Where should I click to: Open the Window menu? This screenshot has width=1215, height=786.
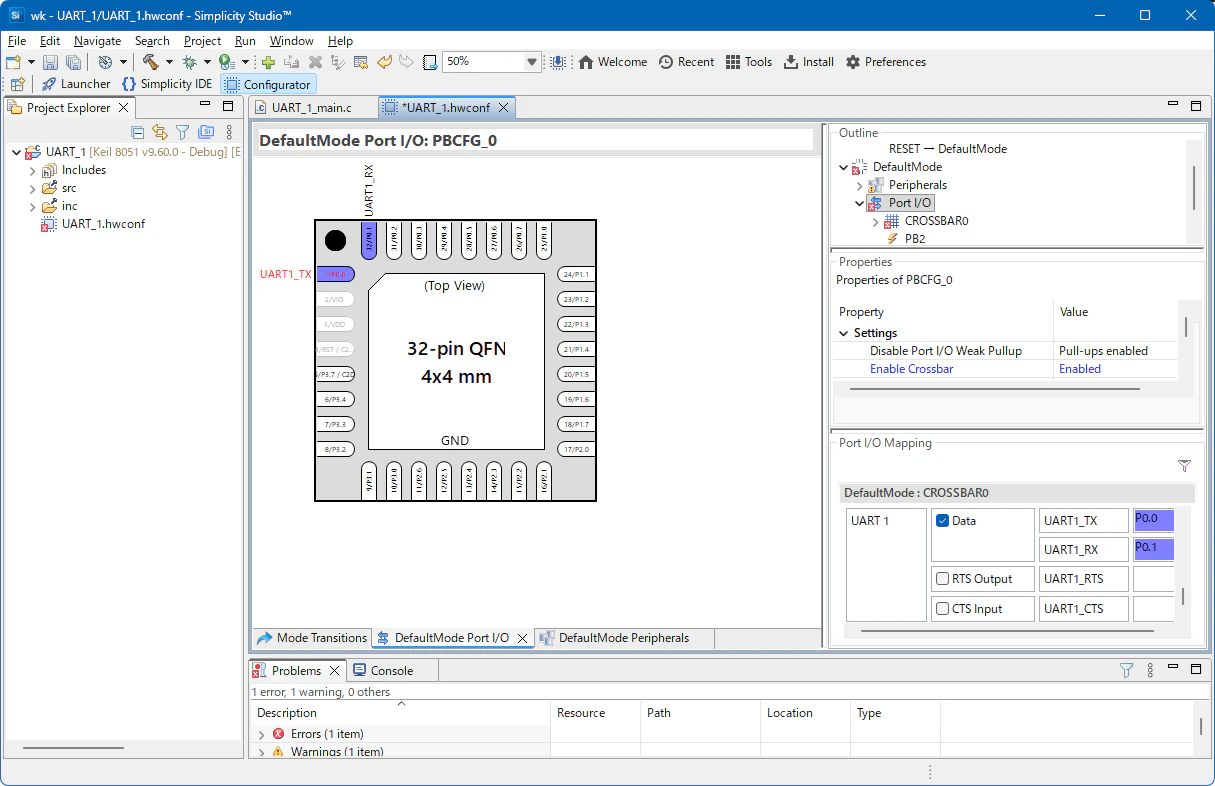[x=291, y=41]
